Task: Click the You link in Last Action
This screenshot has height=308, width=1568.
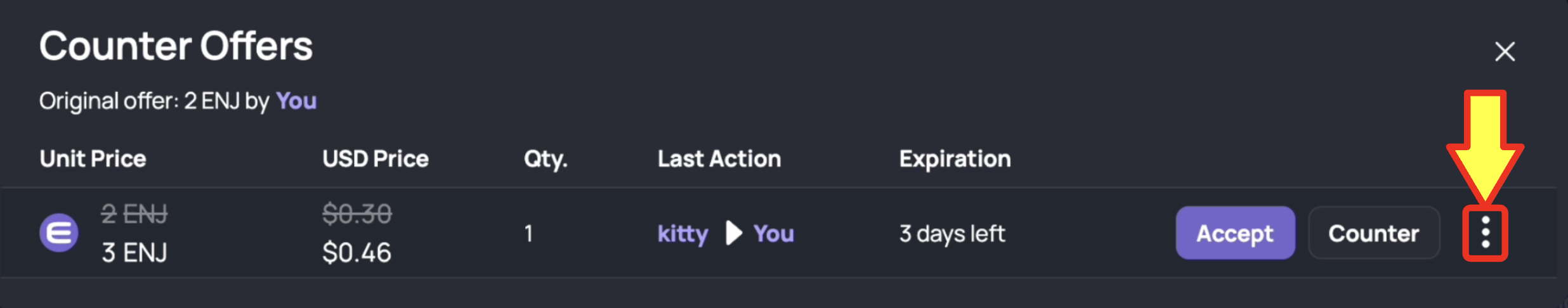Action: pos(773,234)
